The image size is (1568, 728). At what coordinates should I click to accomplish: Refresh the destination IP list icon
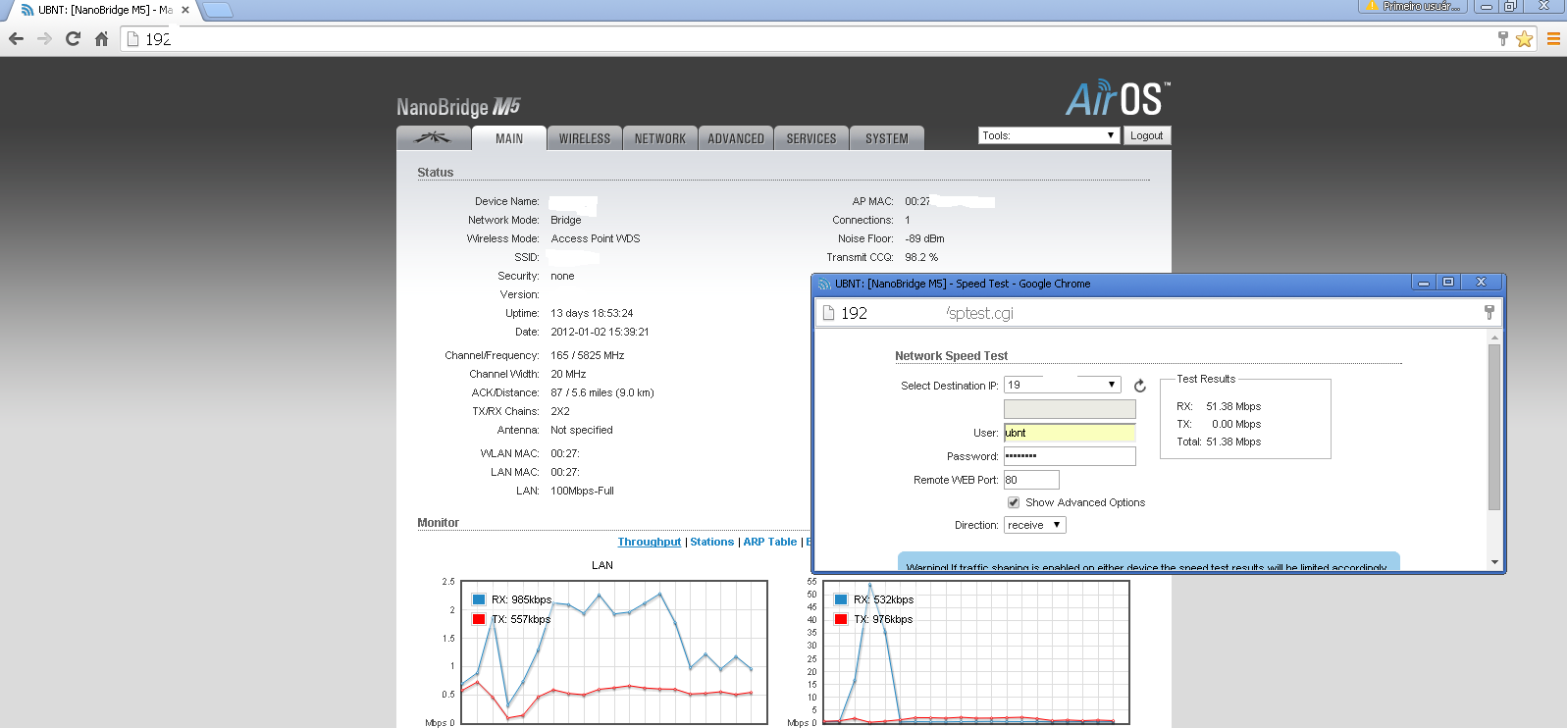click(x=1140, y=386)
